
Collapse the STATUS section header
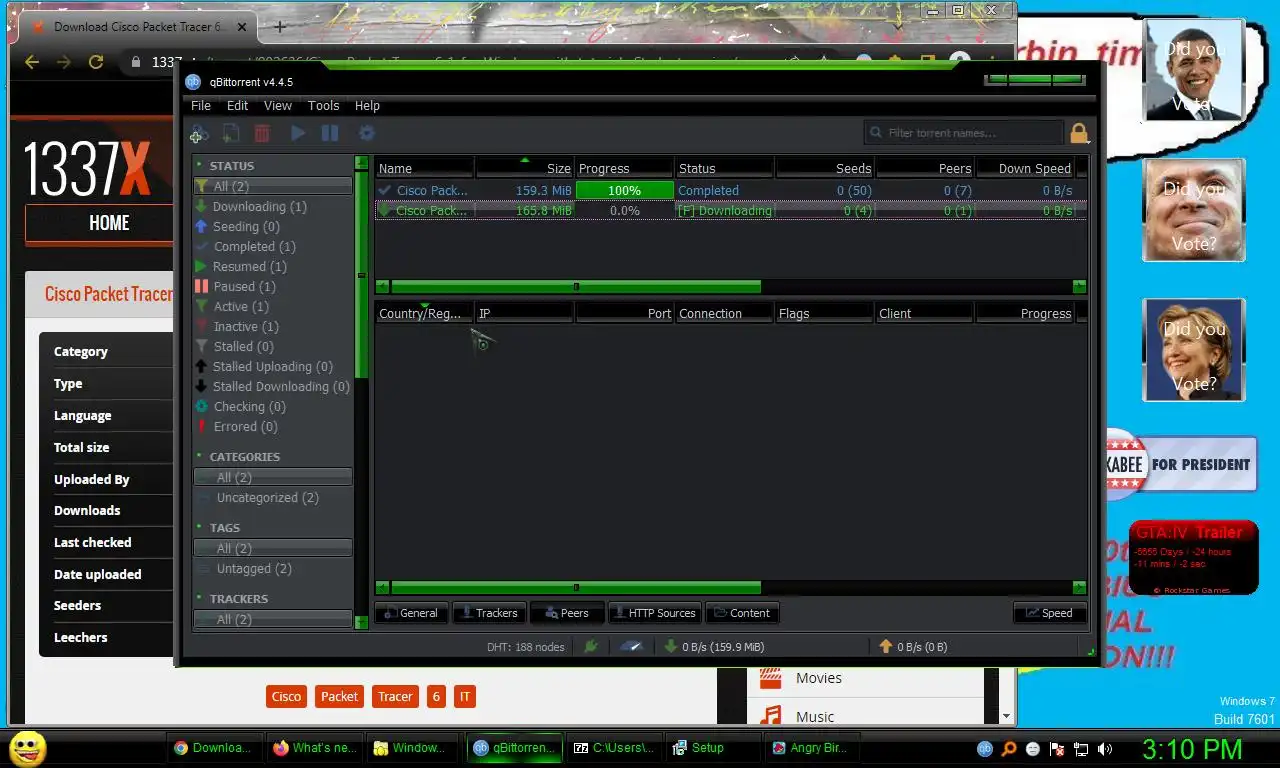(231, 166)
